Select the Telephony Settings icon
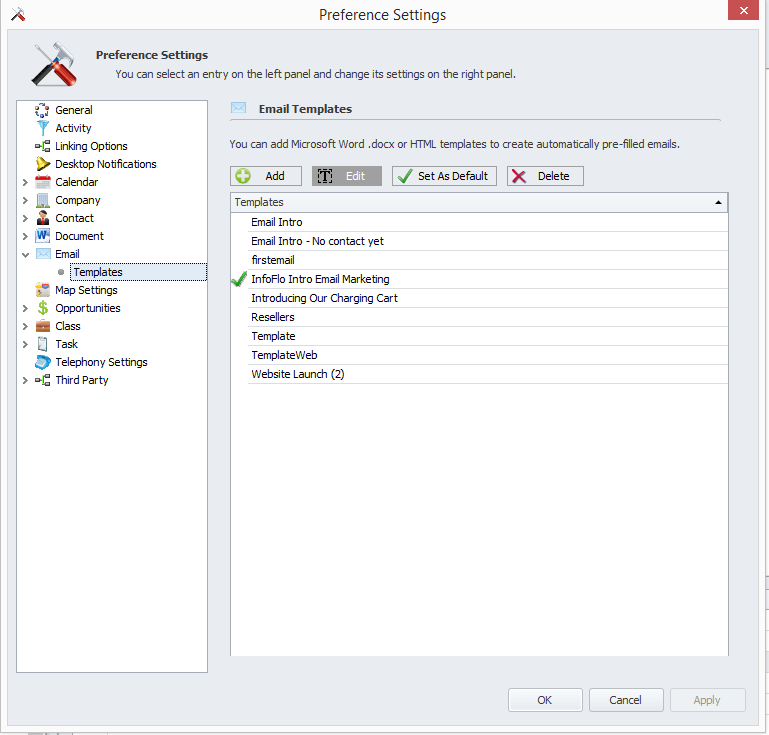Screen dimensions: 769x735 click(x=43, y=362)
